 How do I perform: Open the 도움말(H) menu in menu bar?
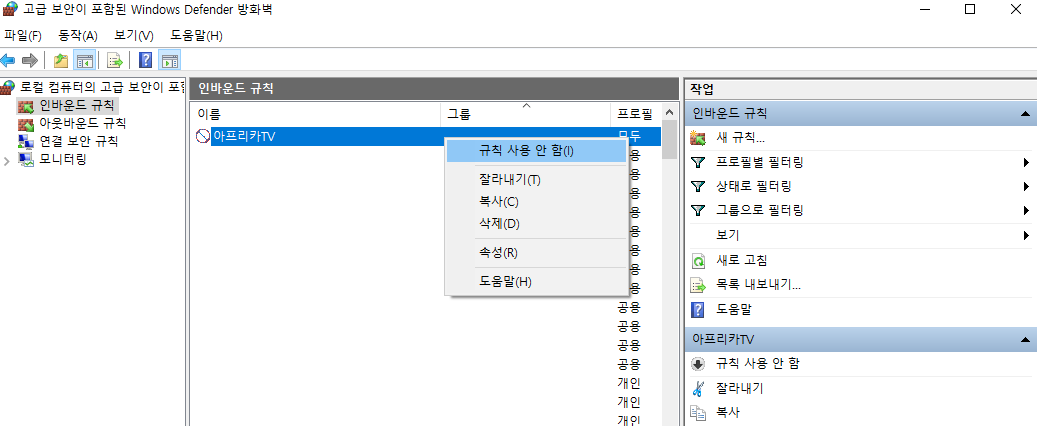(x=196, y=35)
